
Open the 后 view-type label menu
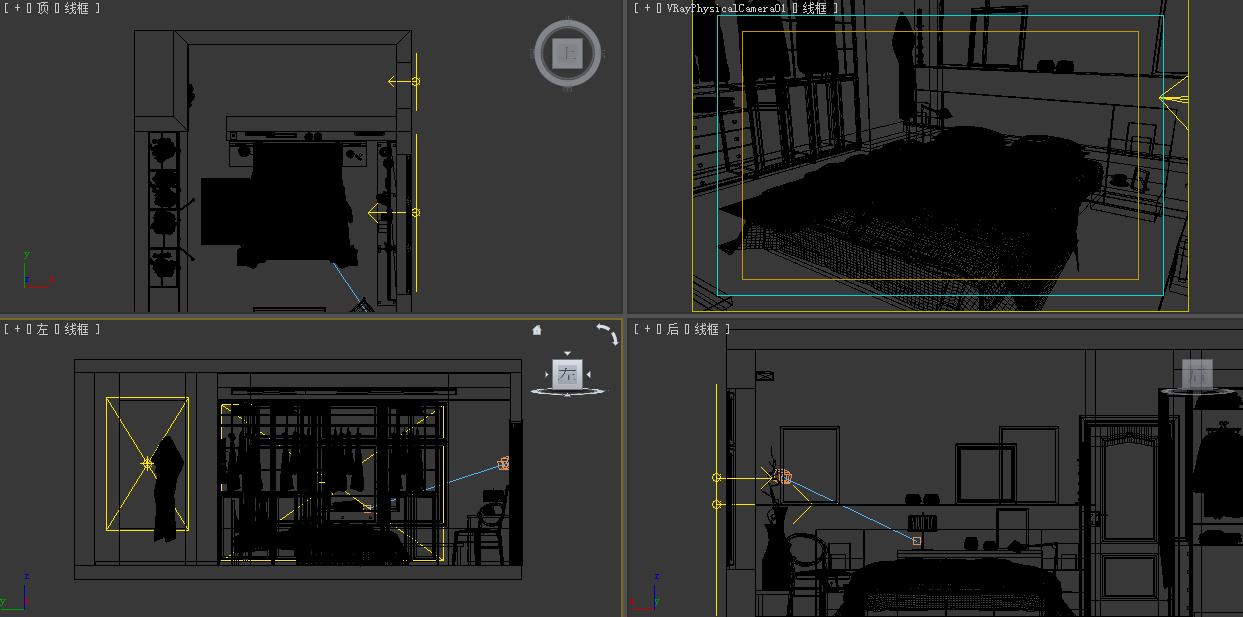point(673,329)
